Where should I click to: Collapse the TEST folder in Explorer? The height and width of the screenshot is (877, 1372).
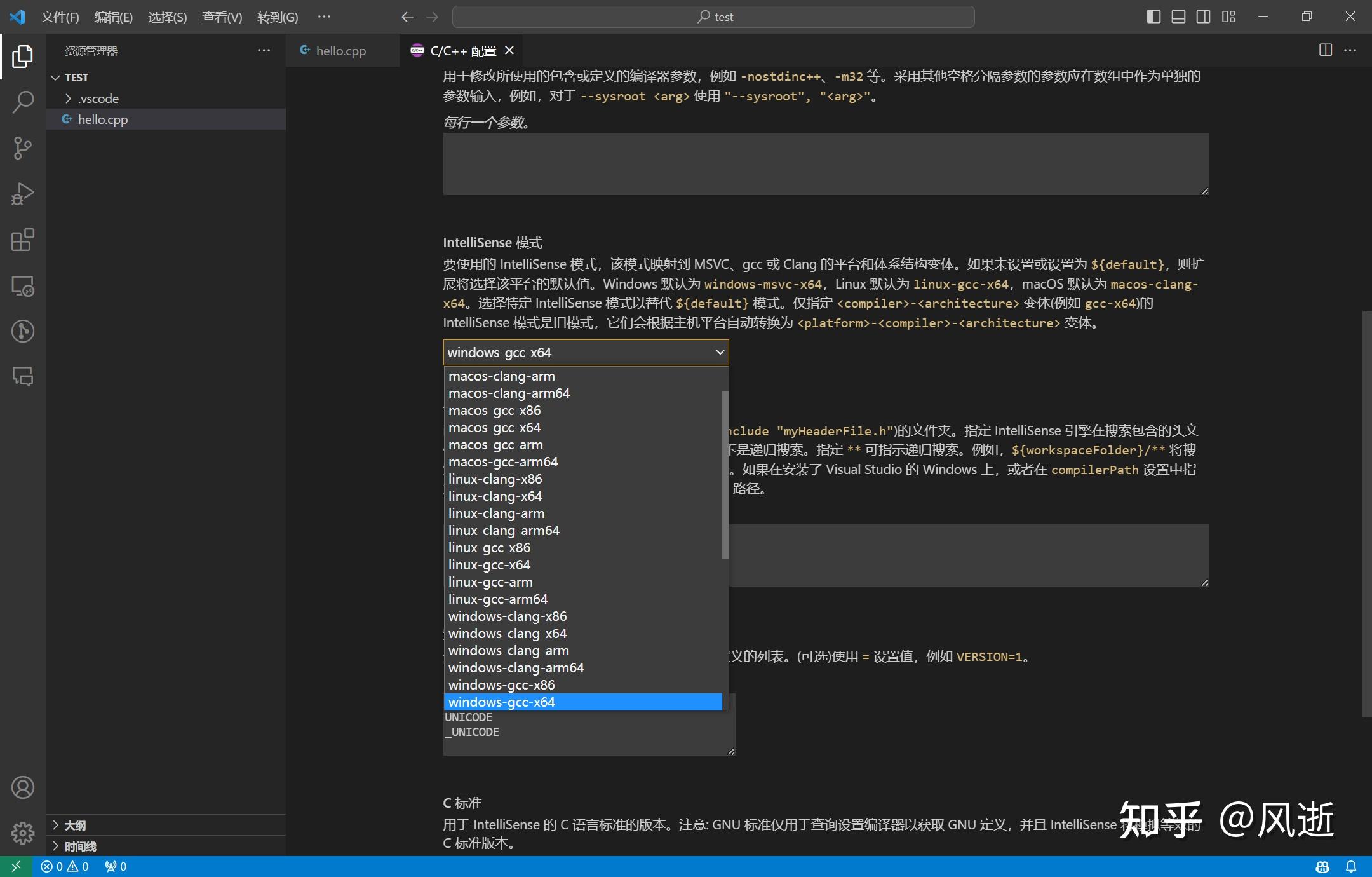(57, 77)
